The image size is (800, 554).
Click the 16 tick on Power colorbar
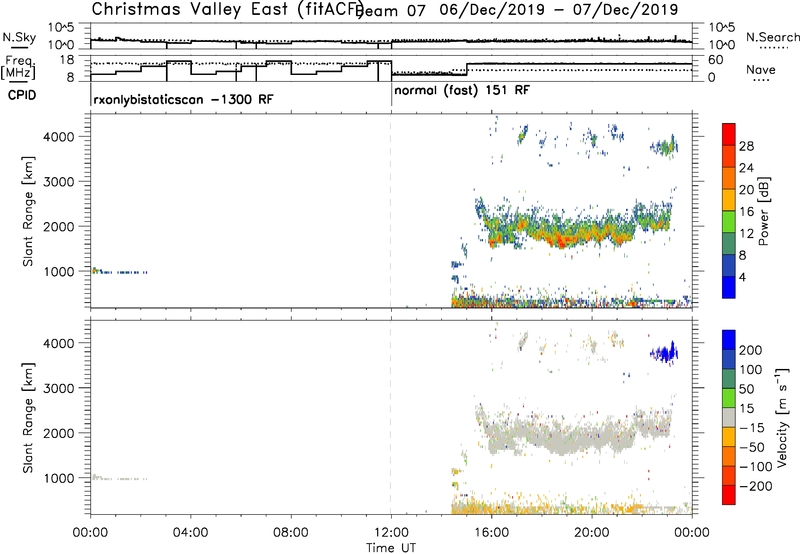[746, 211]
